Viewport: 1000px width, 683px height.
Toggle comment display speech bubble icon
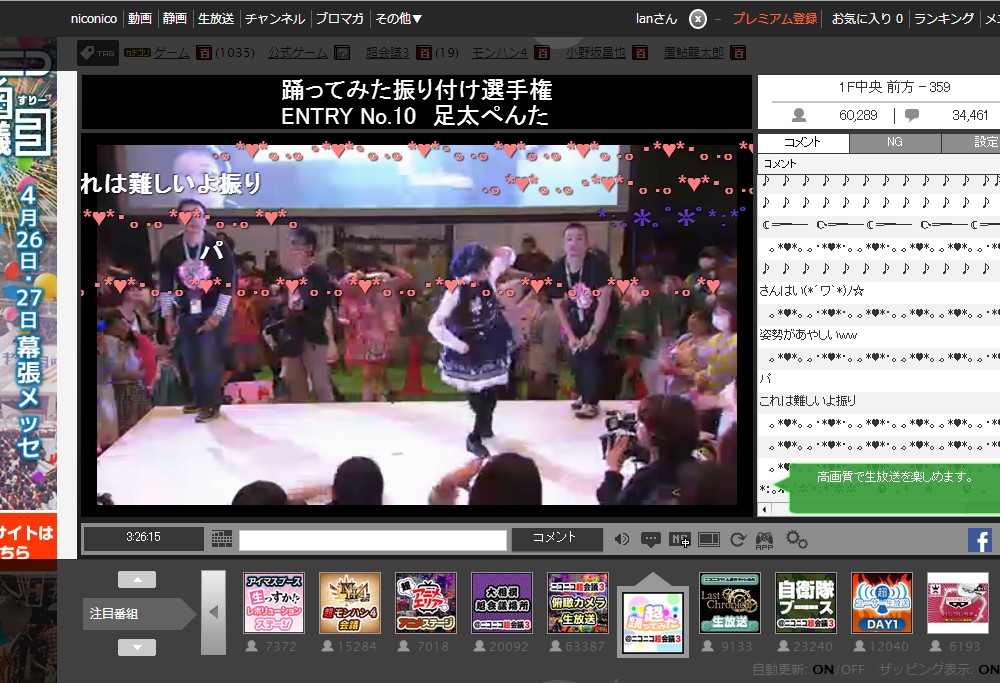pos(651,540)
